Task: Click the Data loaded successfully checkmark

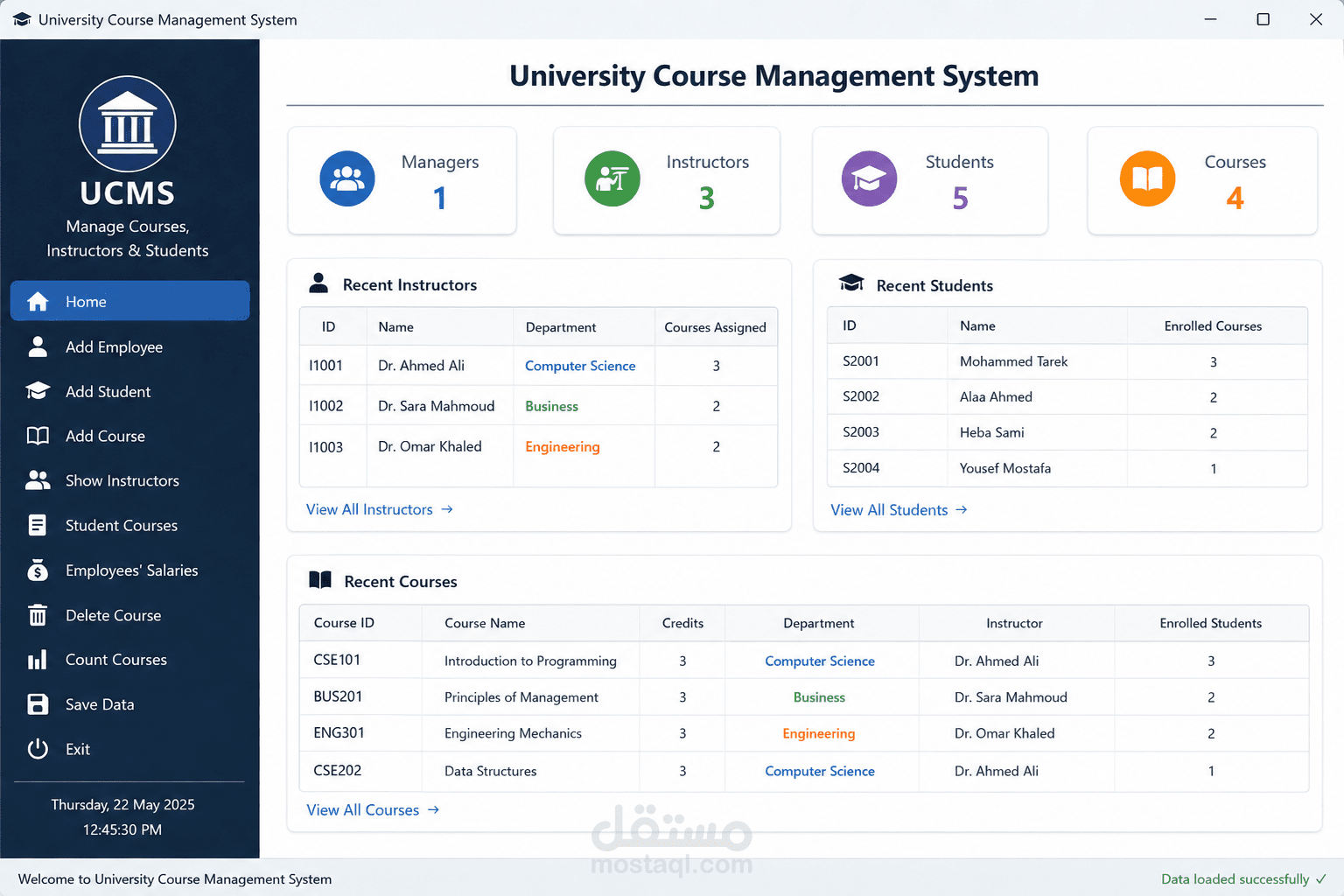Action: [x=1320, y=878]
